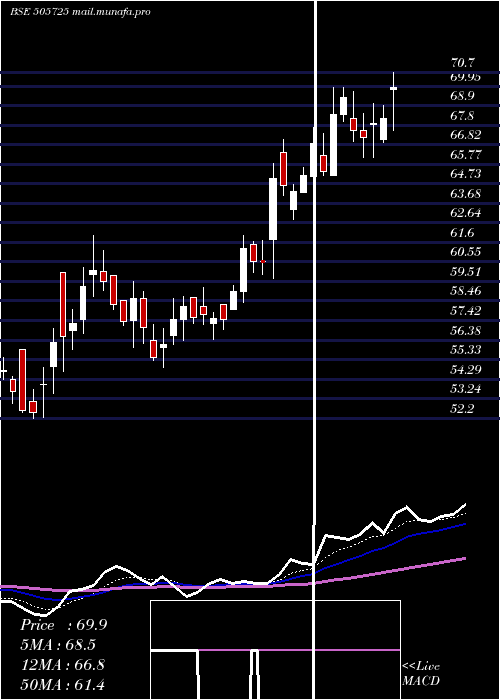This screenshot has height=700, width=500.
Task: Click the 66.82 price axis label
Action: coord(466,135)
